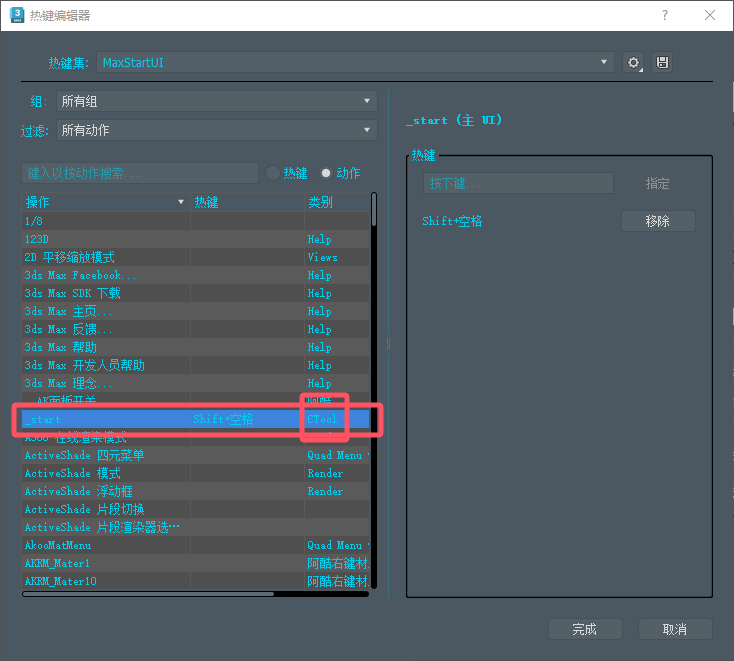Click the 按下键 hotkey input field

(518, 184)
